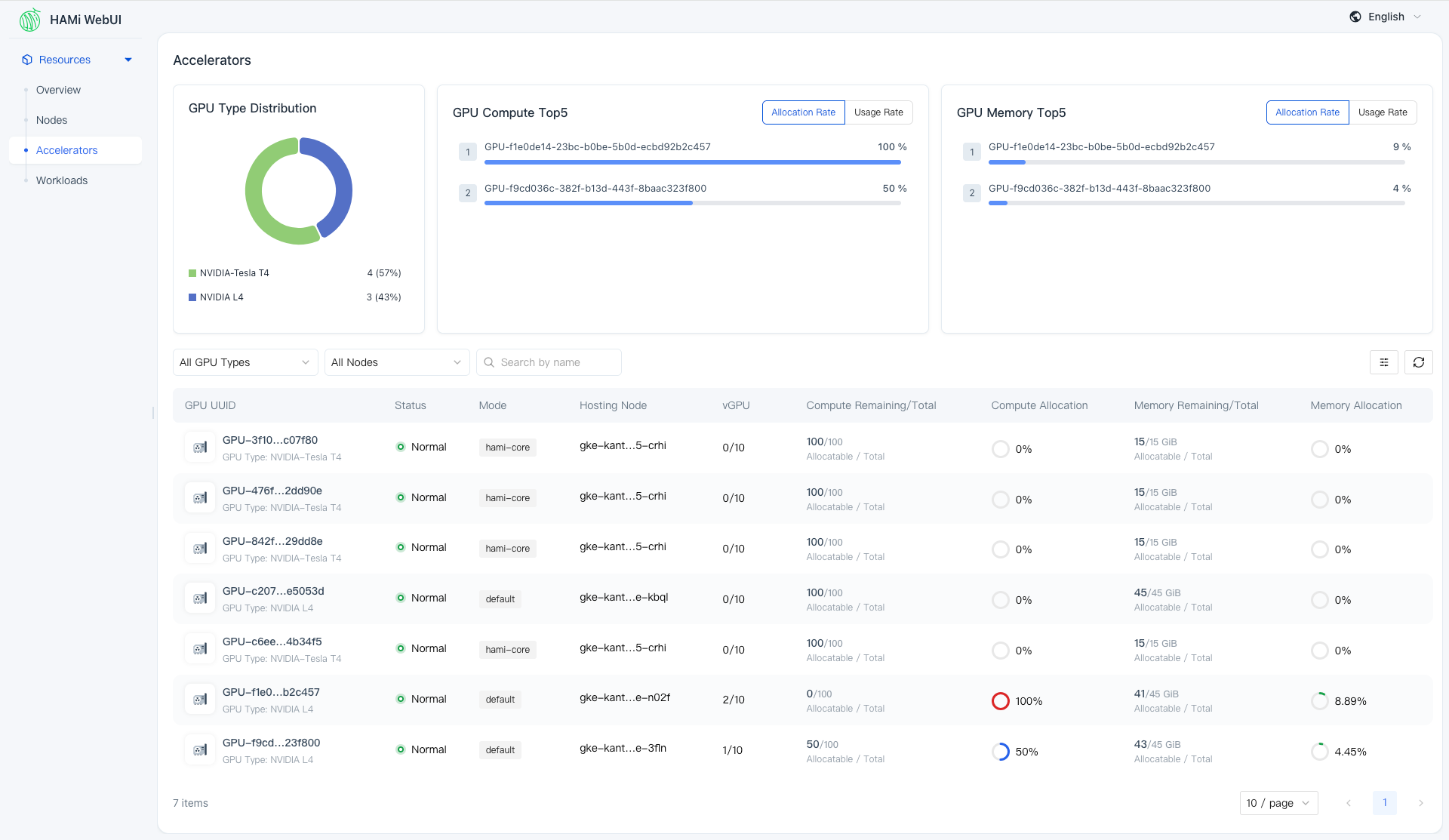Click the search magnifier icon
1449x840 pixels.
(489, 362)
